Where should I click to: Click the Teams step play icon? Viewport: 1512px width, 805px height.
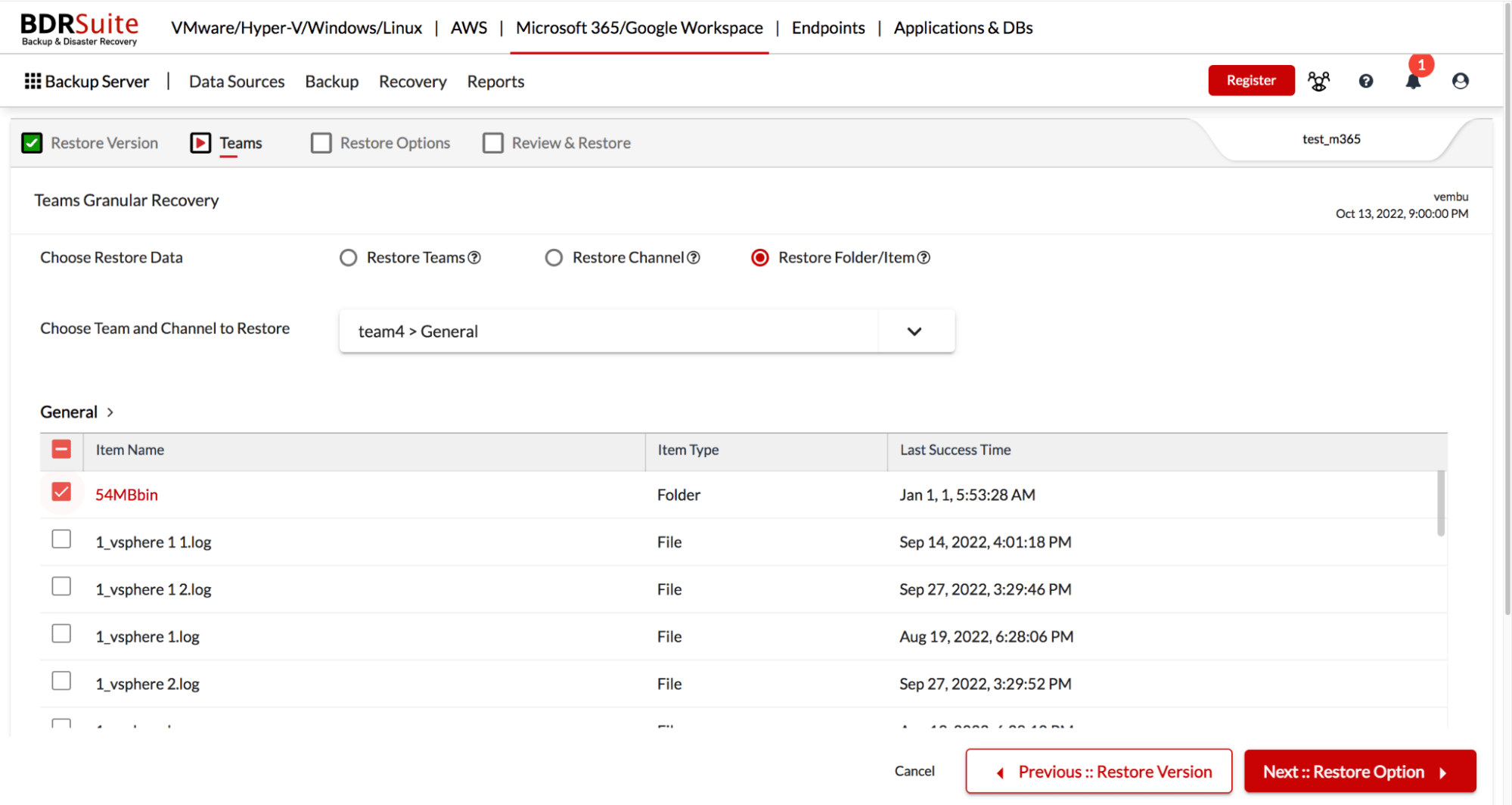pos(200,143)
